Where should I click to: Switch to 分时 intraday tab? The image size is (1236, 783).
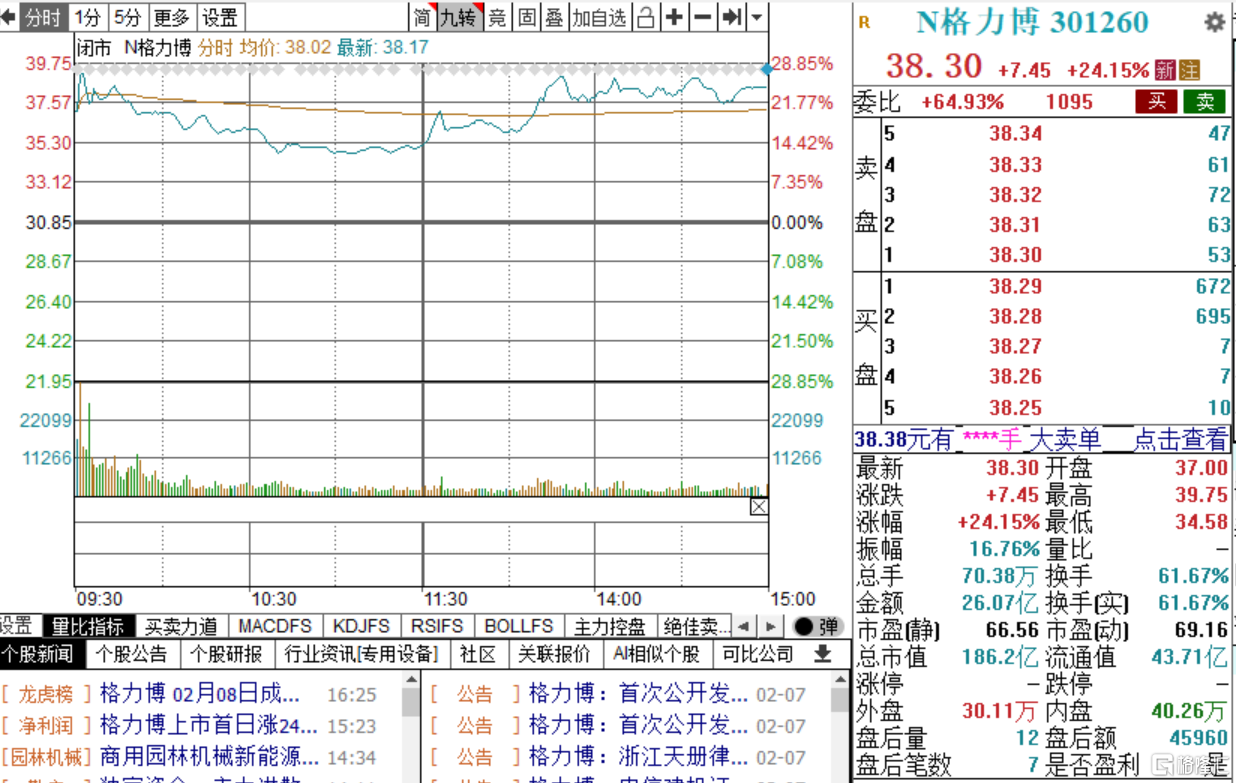(43, 17)
